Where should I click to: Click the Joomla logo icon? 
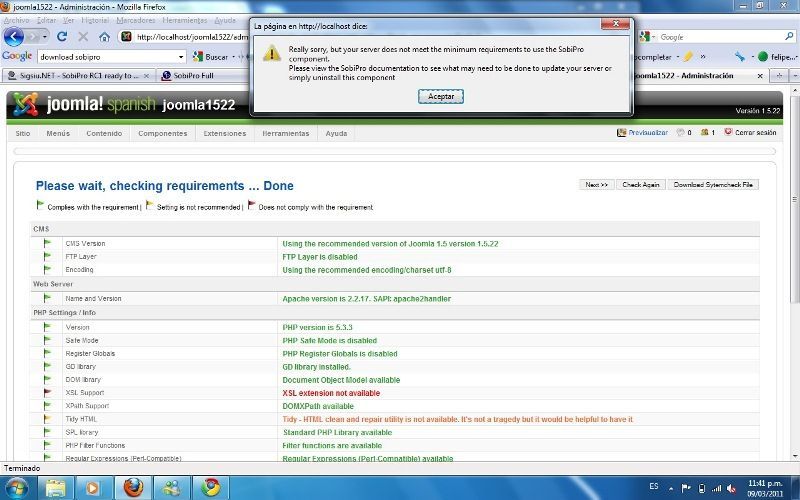click(x=25, y=104)
